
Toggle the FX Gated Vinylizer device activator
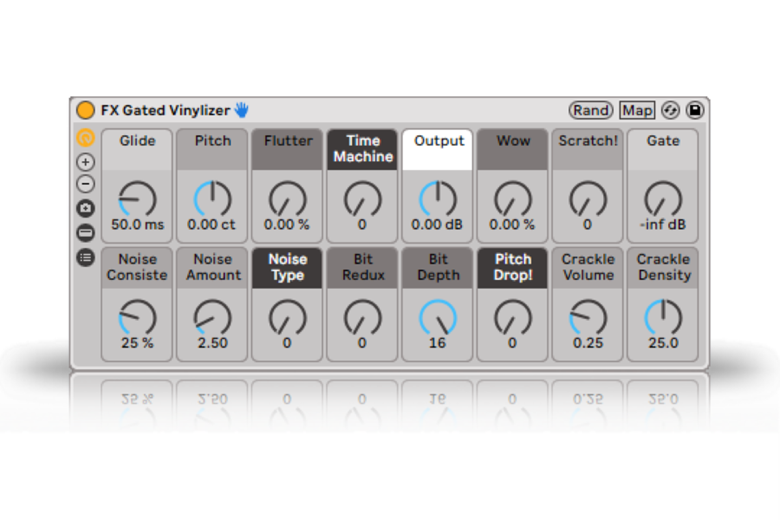pyautogui.click(x=86, y=110)
